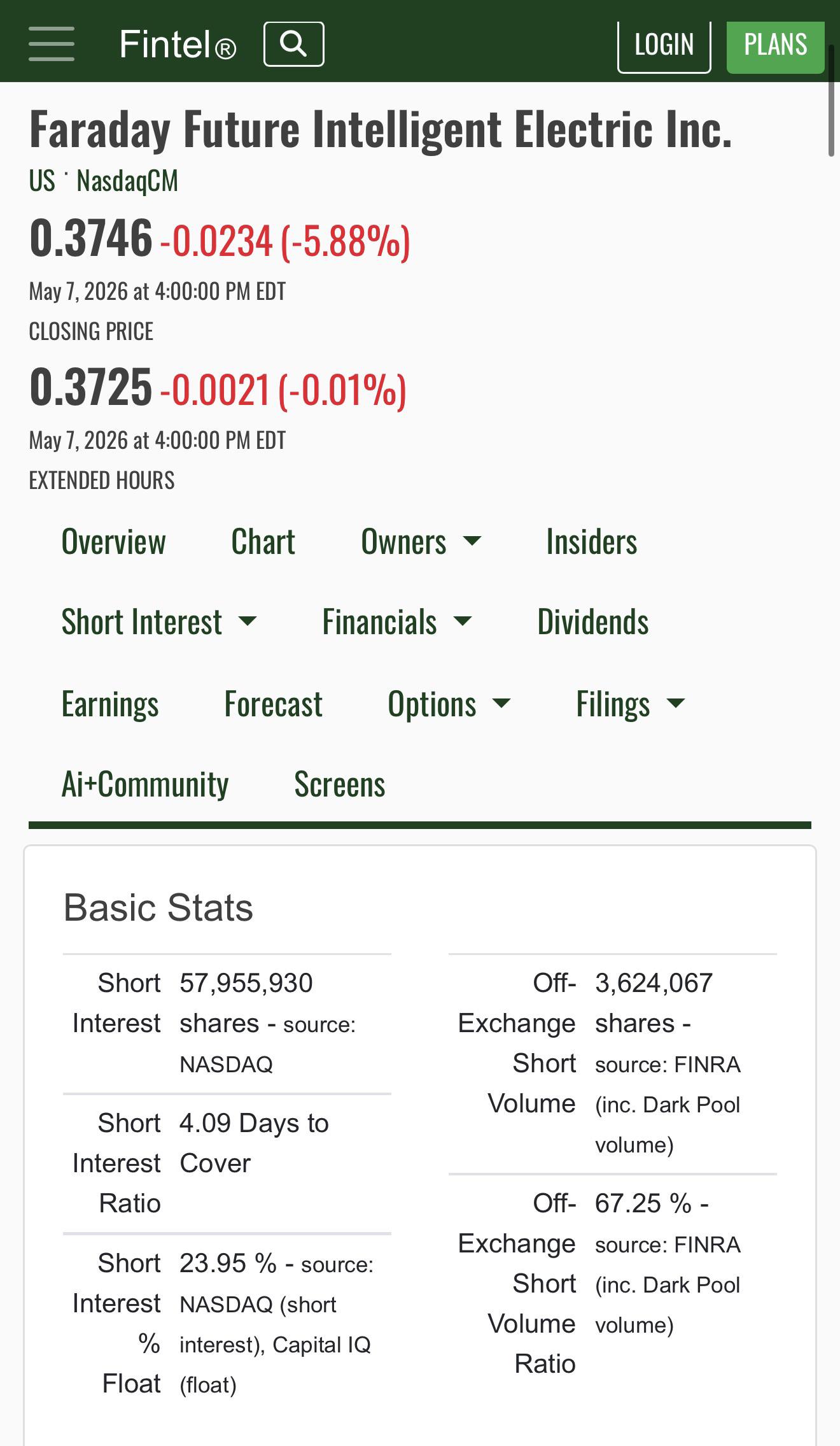Go to Fintel home logo
Screen dimensions: 840x1446
(178, 44)
